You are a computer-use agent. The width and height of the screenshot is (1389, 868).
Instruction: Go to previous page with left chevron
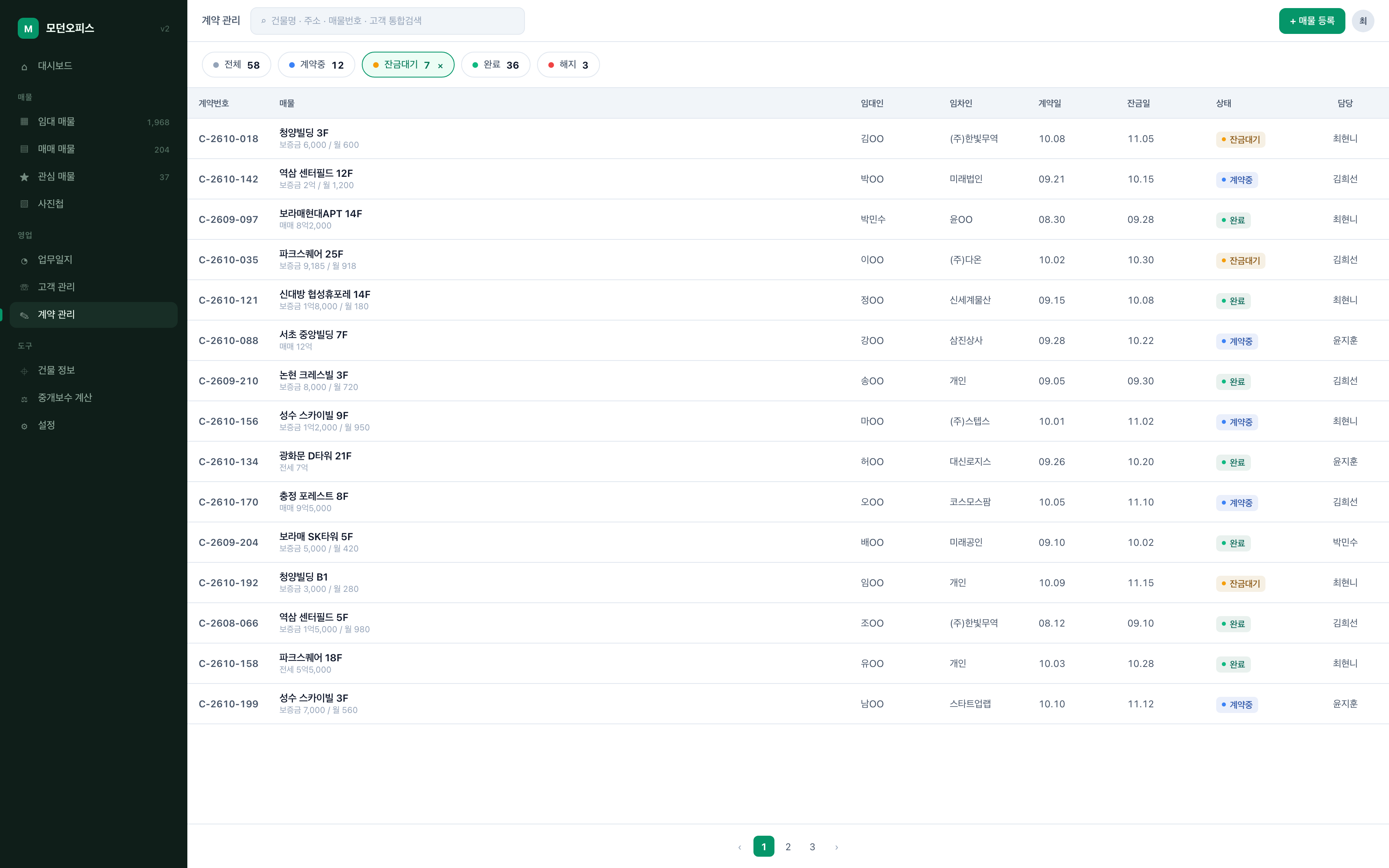tap(739, 847)
